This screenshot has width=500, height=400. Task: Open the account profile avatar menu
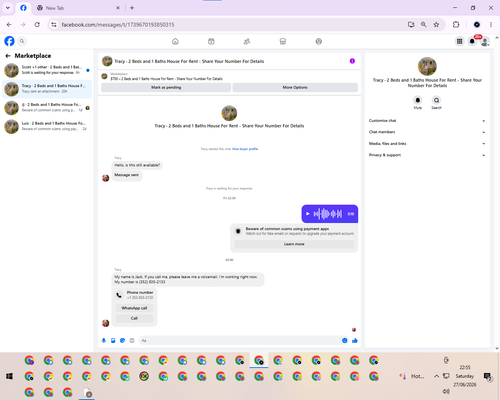click(485, 41)
